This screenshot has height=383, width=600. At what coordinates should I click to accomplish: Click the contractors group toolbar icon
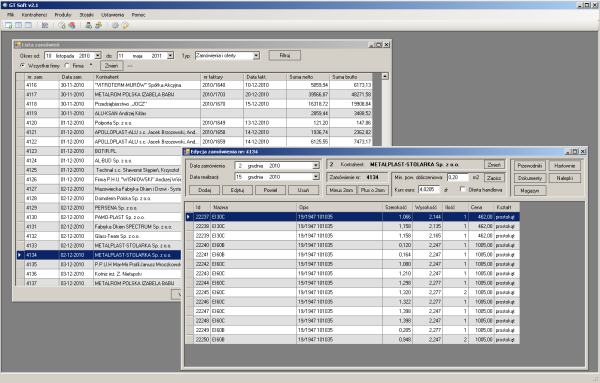point(99,26)
